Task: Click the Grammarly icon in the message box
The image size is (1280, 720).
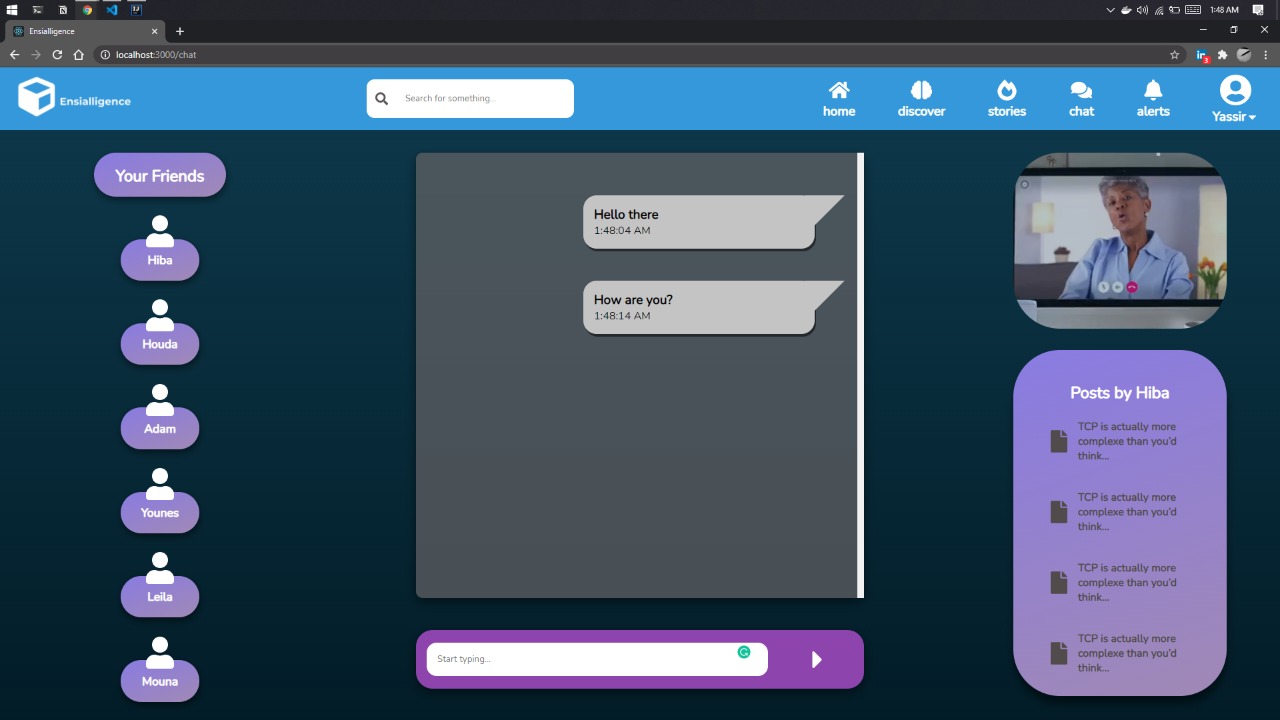Action: (x=744, y=651)
